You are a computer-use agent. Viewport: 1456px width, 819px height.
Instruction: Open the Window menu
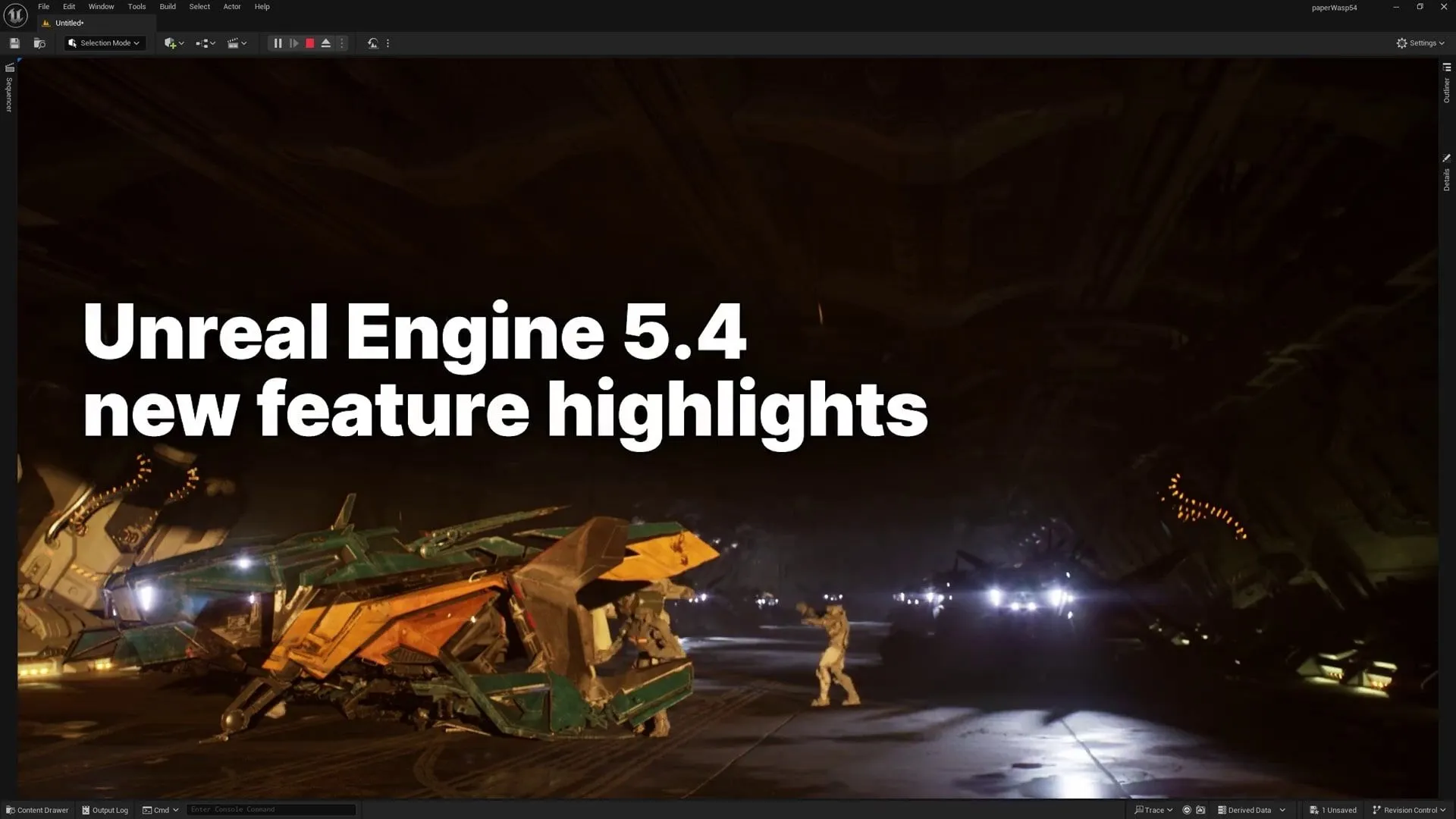tap(101, 7)
